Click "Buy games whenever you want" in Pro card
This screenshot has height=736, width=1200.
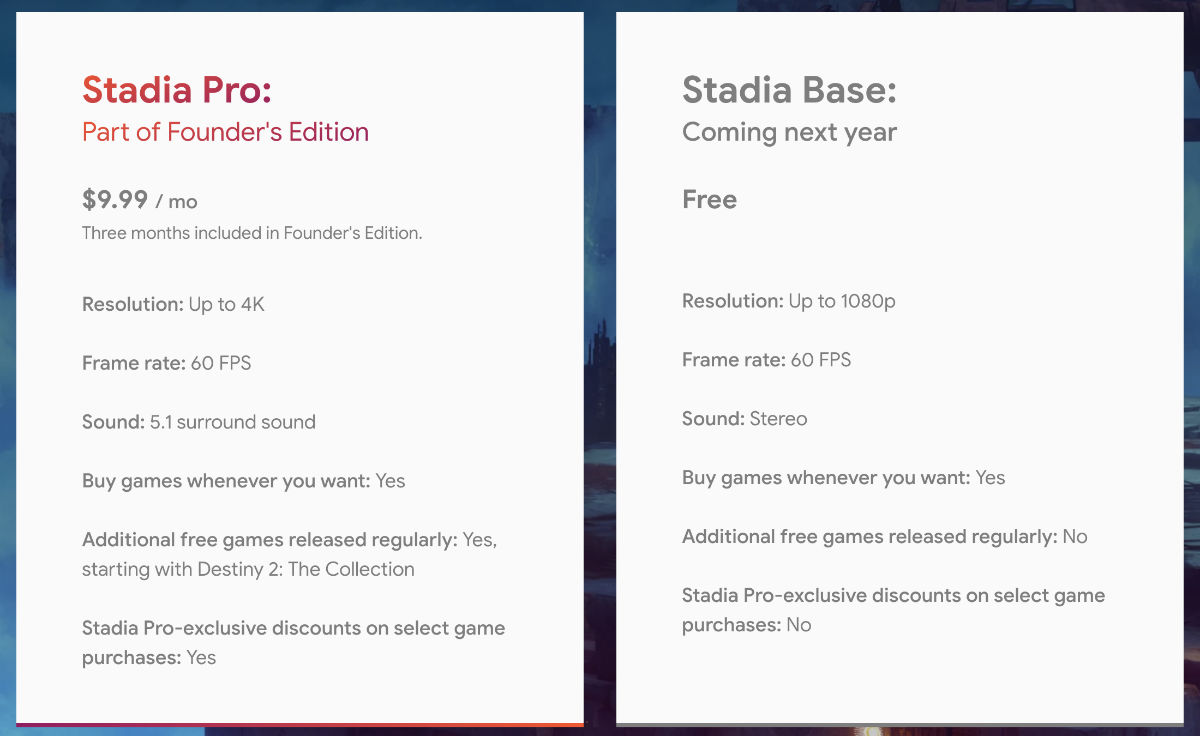pos(243,481)
